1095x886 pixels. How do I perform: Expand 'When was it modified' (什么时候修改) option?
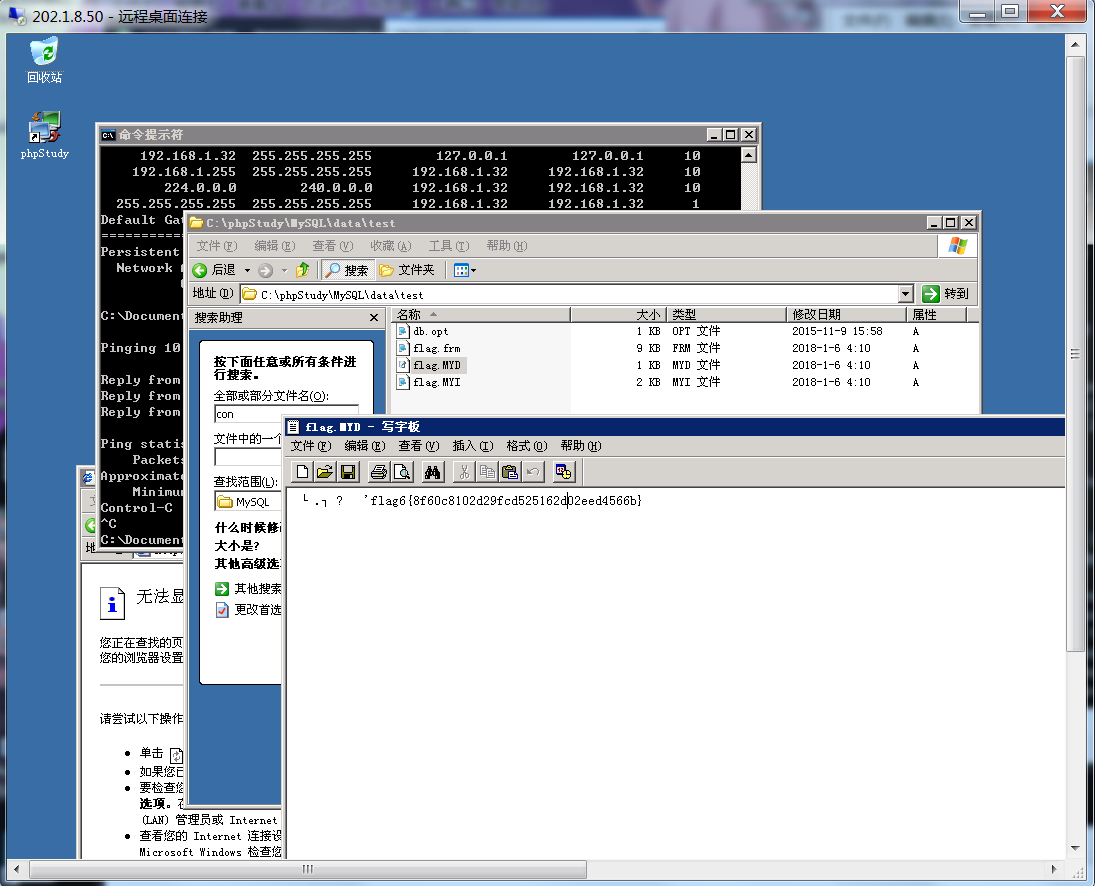coord(248,527)
